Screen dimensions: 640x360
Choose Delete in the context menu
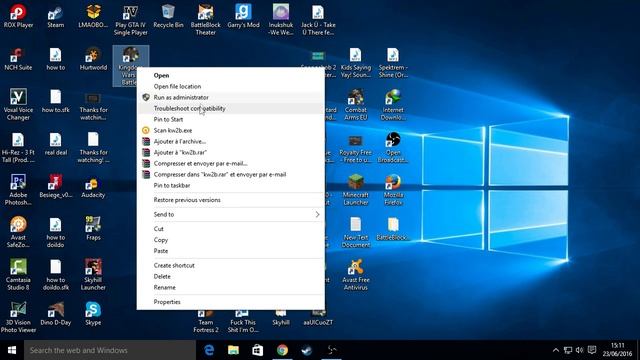coord(231,276)
